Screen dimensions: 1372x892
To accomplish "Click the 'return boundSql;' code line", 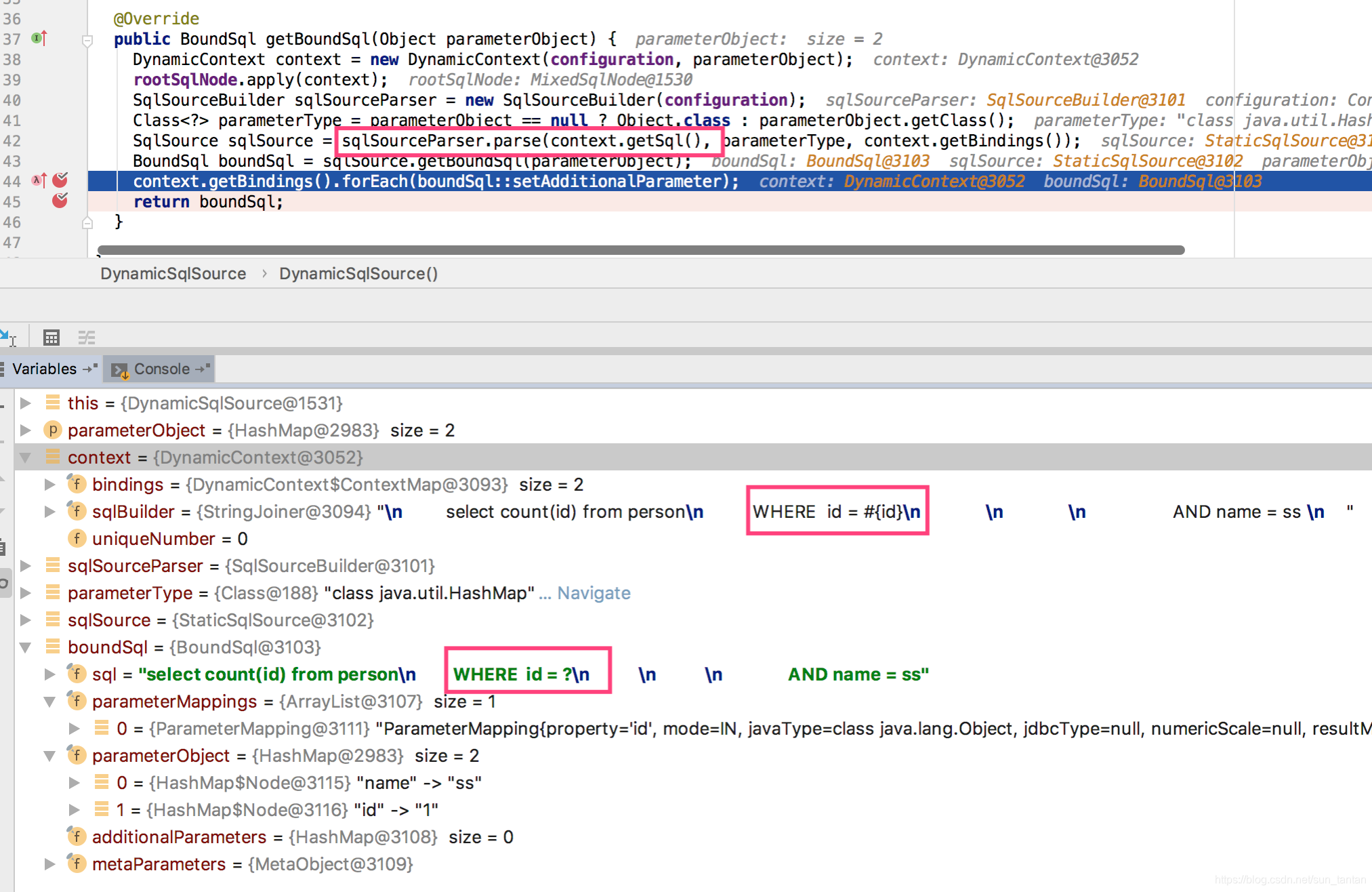I will (x=208, y=201).
